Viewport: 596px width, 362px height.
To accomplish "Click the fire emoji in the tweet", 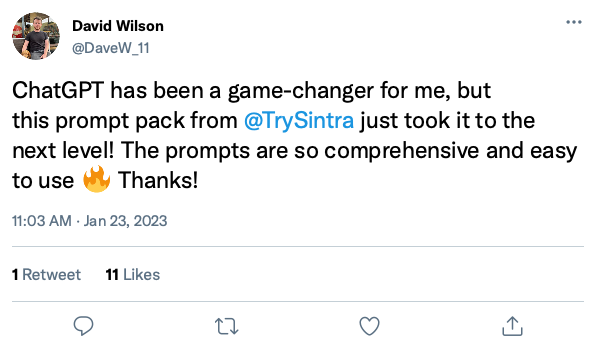I will coord(97,179).
